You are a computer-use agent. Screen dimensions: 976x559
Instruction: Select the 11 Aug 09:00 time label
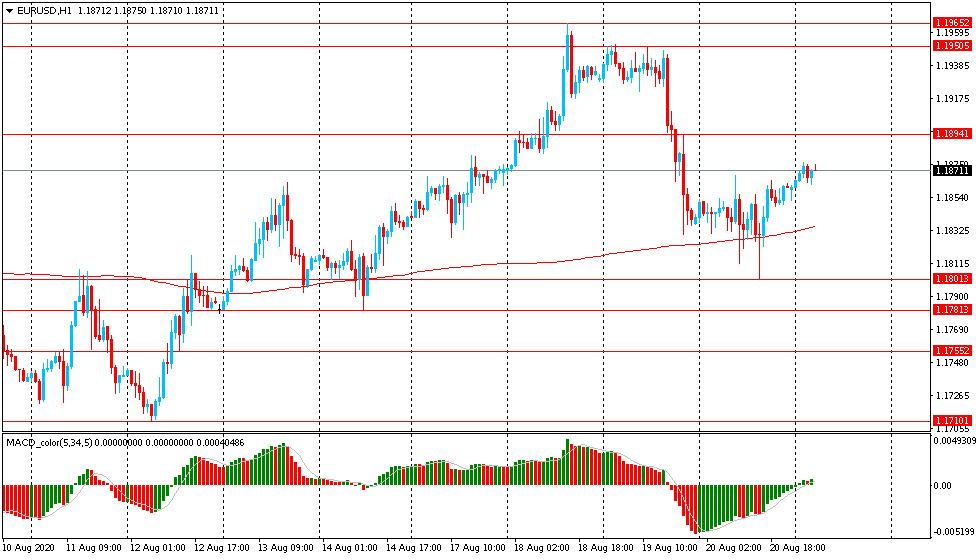(x=93, y=548)
